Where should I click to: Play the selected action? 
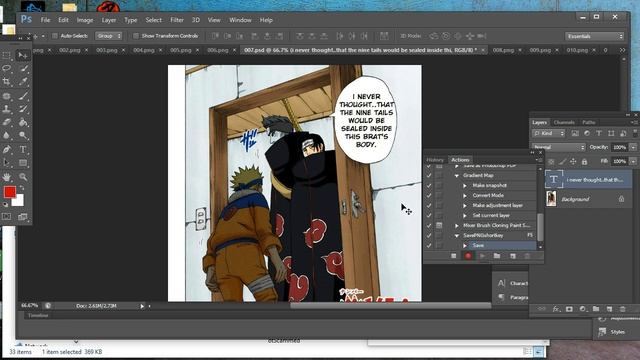tap(482, 256)
